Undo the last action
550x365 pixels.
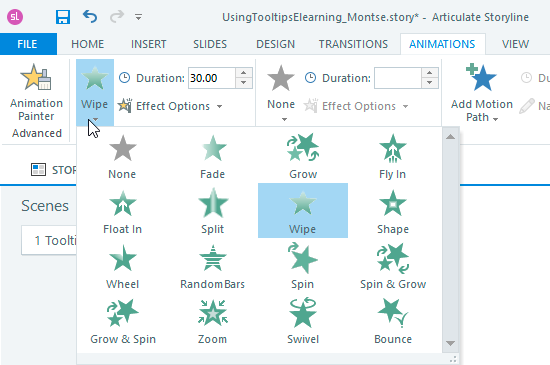pyautogui.click(x=90, y=16)
